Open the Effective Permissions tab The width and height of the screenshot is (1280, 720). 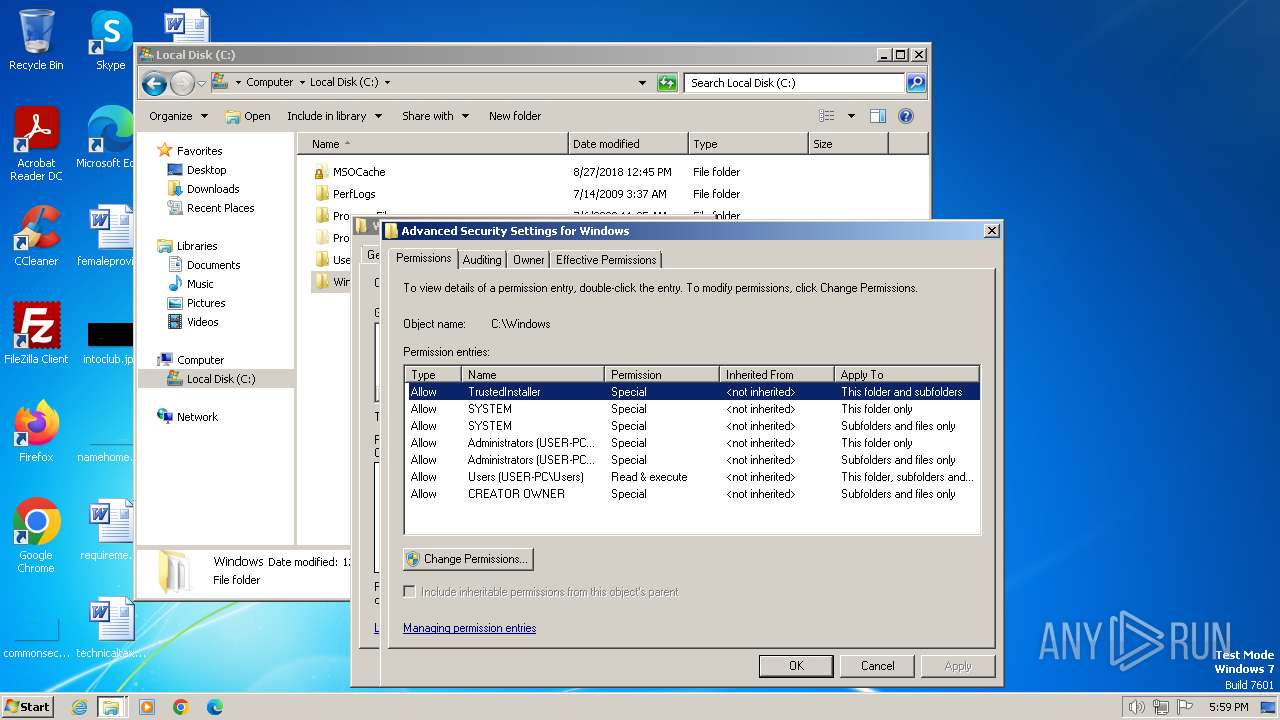tap(606, 260)
